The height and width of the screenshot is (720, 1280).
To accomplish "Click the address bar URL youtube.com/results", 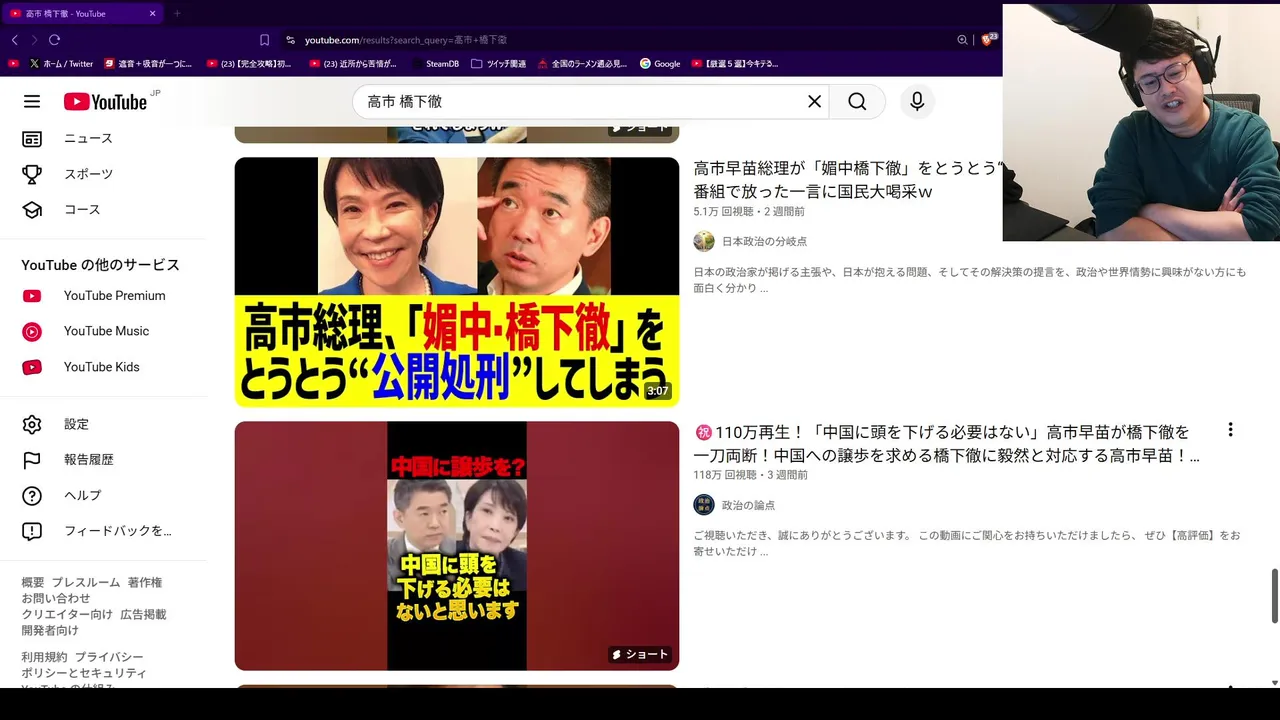I will pyautogui.click(x=405, y=40).
